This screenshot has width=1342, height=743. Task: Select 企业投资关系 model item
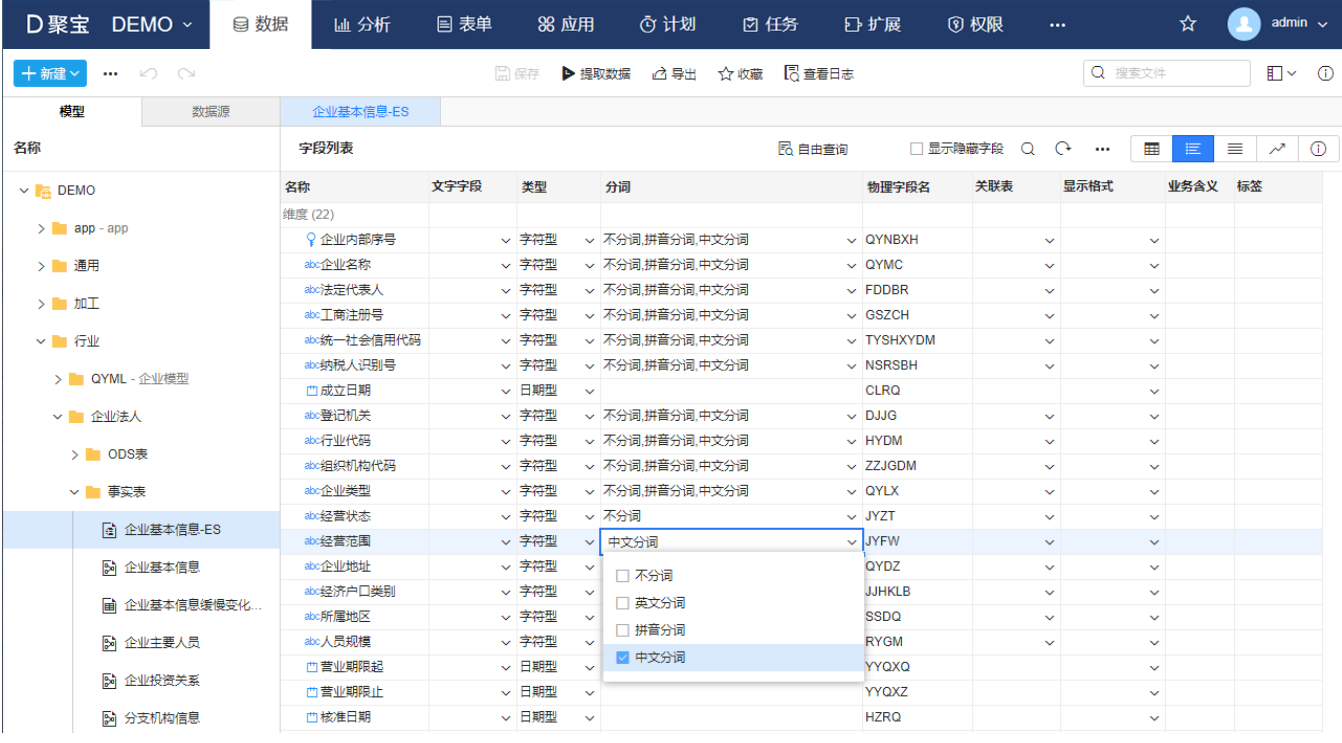(x=151, y=680)
